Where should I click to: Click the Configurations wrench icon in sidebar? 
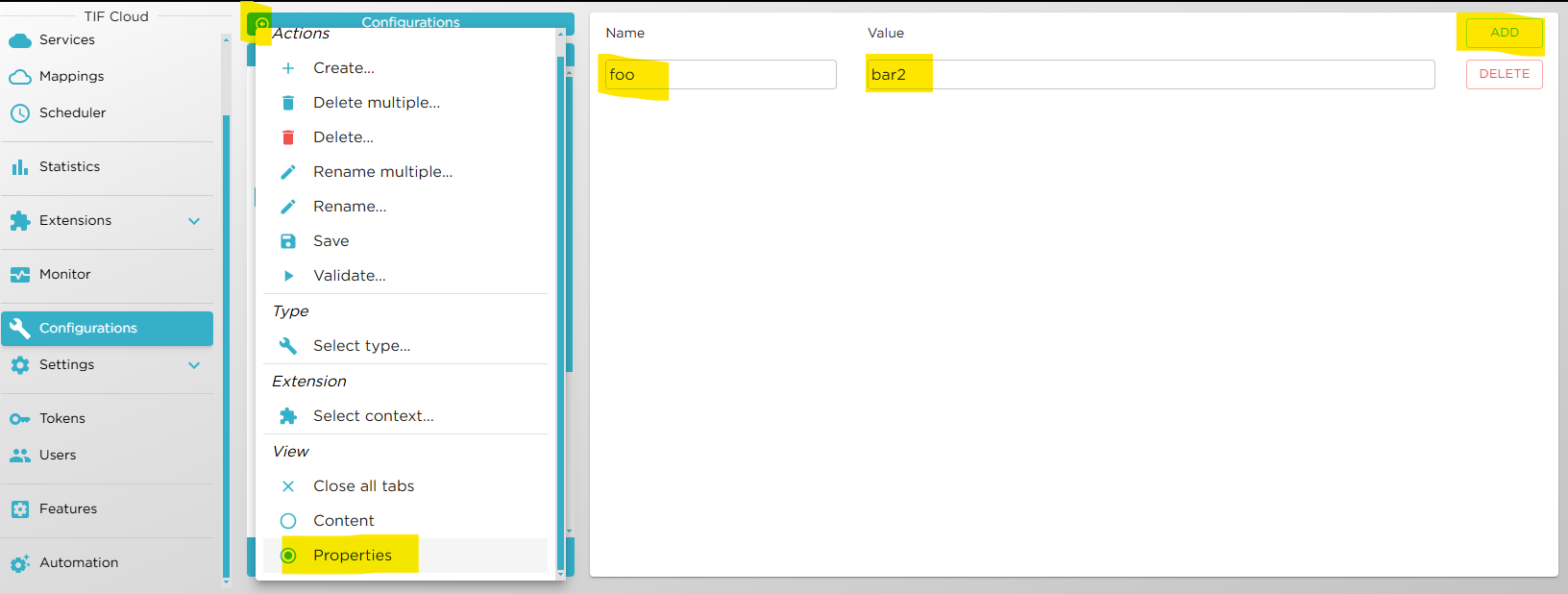[20, 329]
